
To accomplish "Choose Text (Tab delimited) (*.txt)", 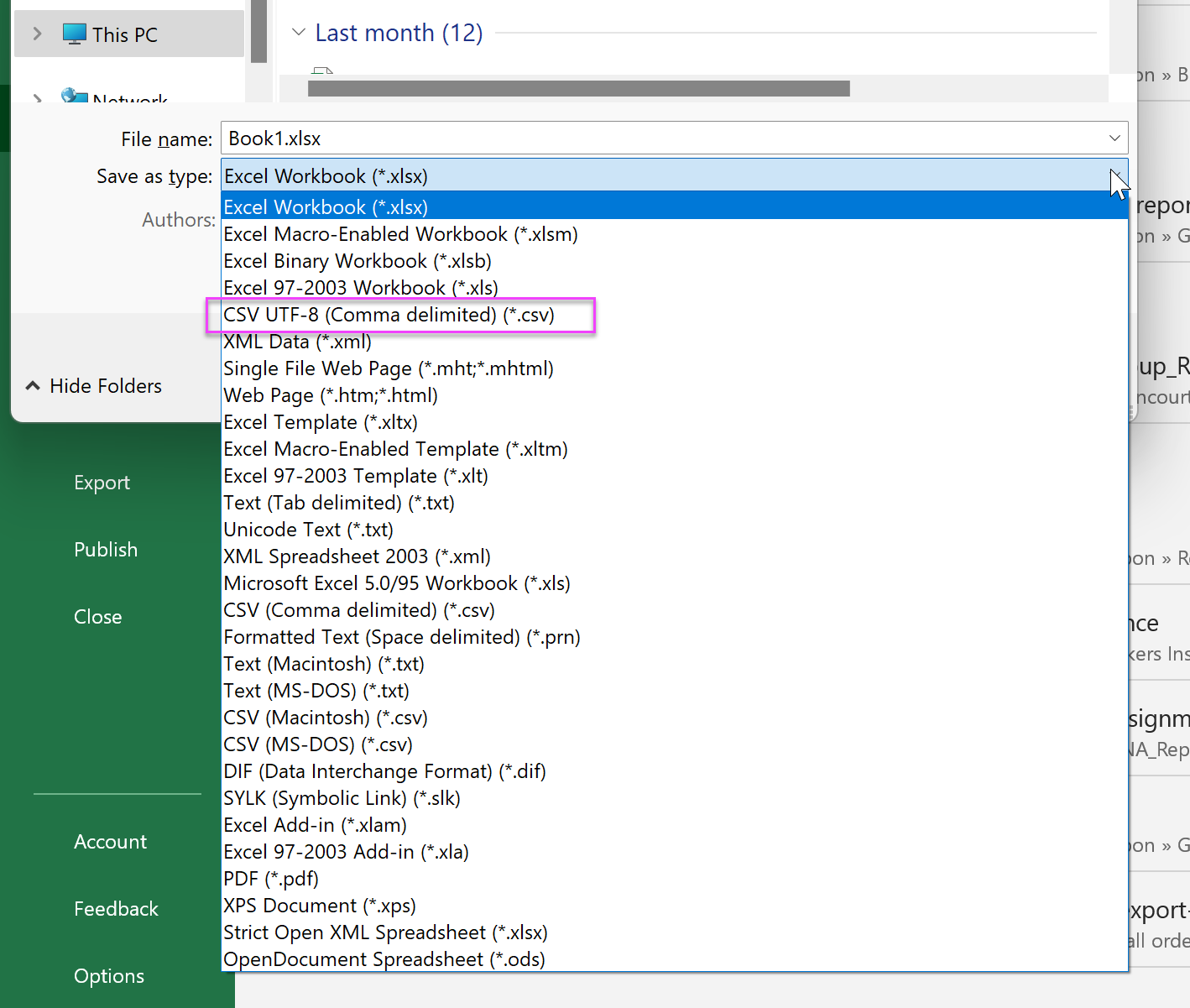I will pos(338,503).
